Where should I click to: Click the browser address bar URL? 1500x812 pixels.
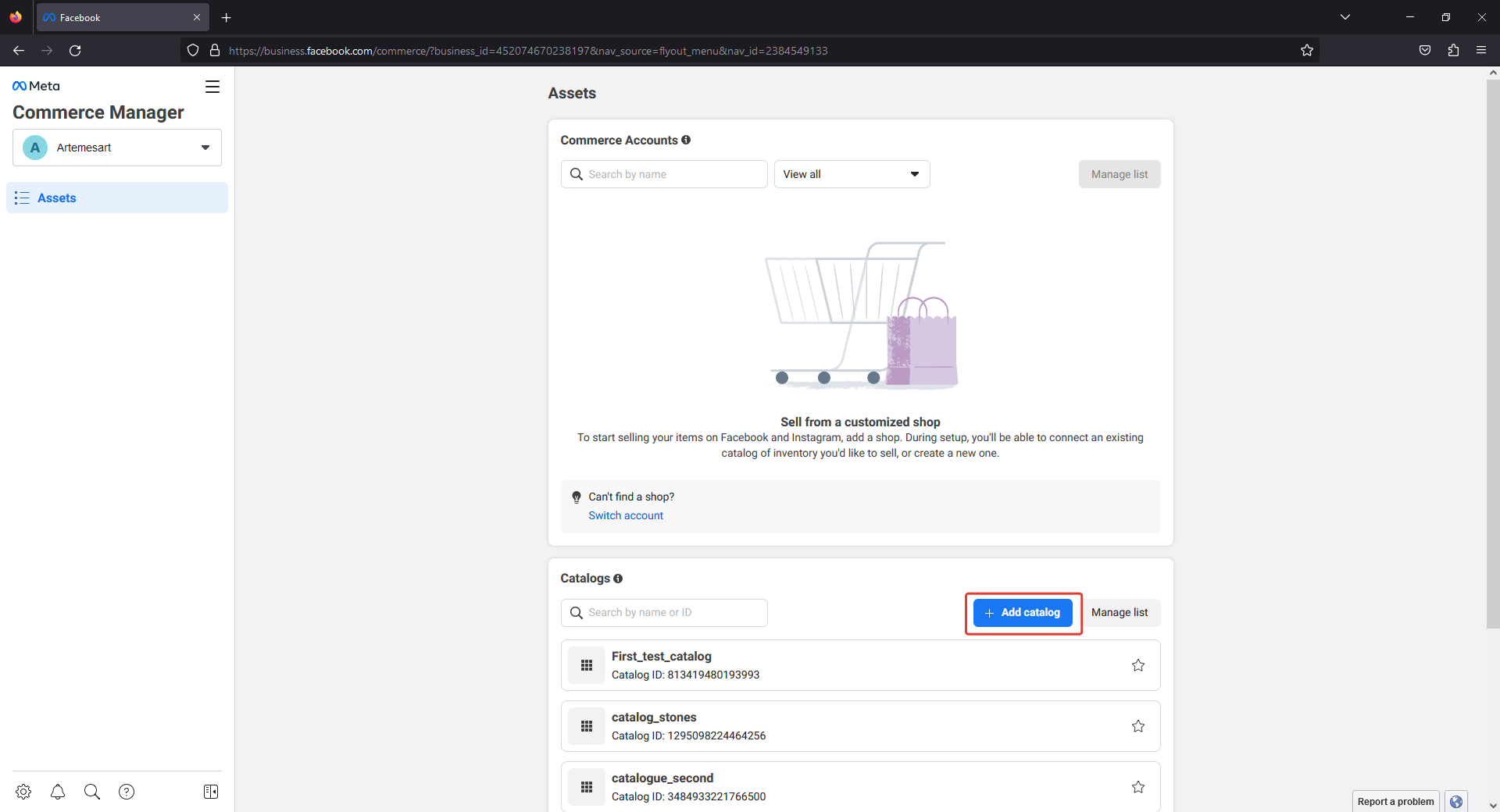tap(528, 51)
